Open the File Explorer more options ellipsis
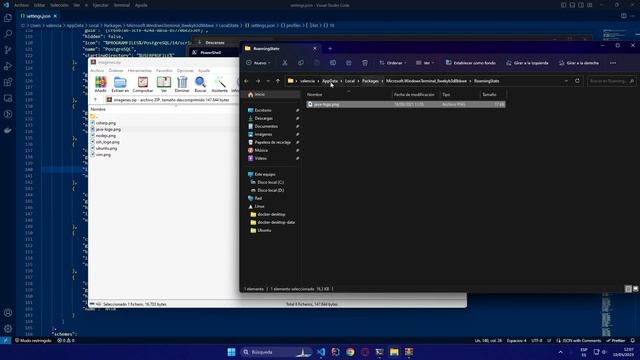This screenshot has height=360, width=640. coord(613,63)
